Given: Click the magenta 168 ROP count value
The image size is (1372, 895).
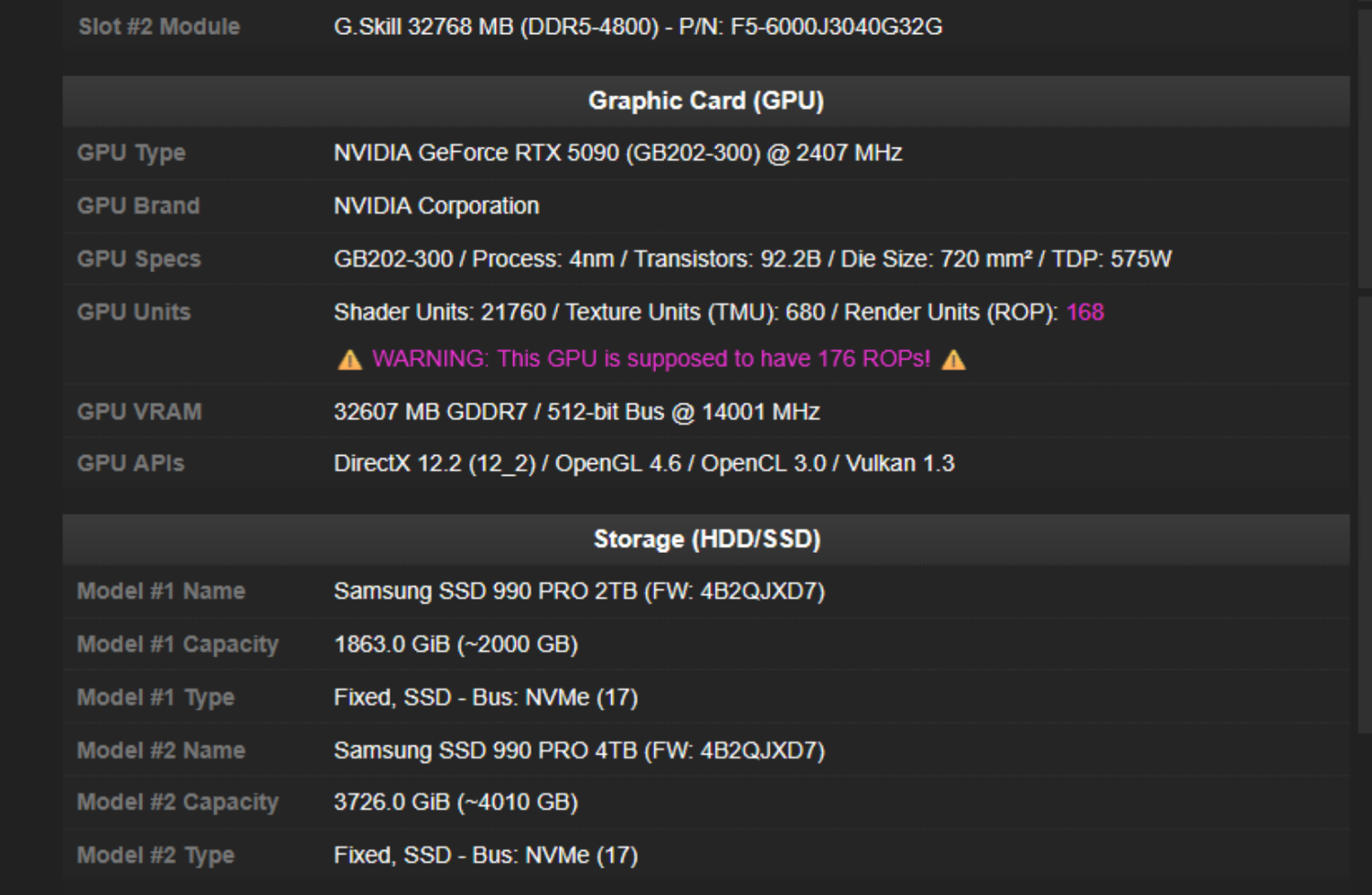Looking at the screenshot, I should point(1085,312).
